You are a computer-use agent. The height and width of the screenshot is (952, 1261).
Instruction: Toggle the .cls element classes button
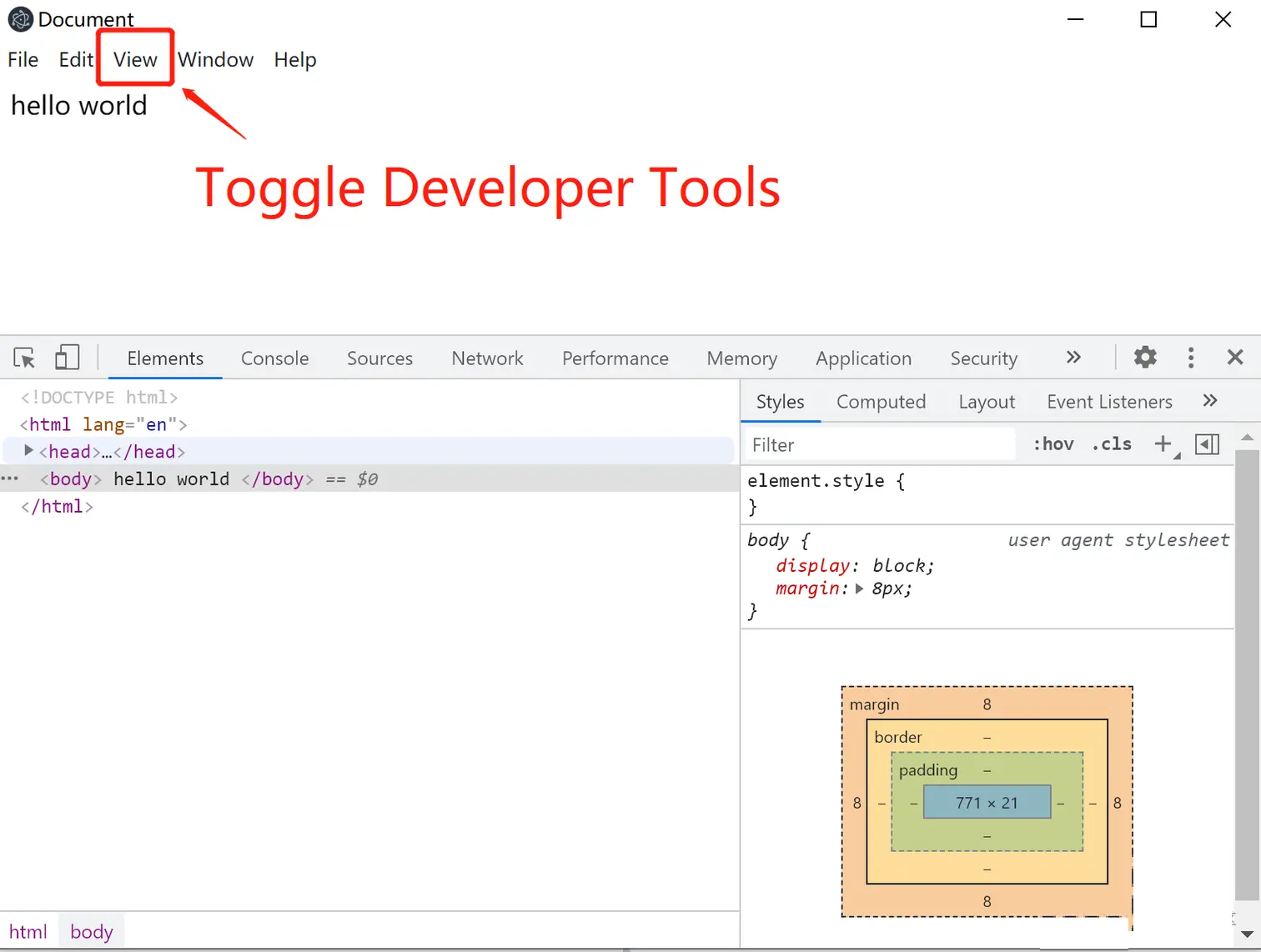1112,444
